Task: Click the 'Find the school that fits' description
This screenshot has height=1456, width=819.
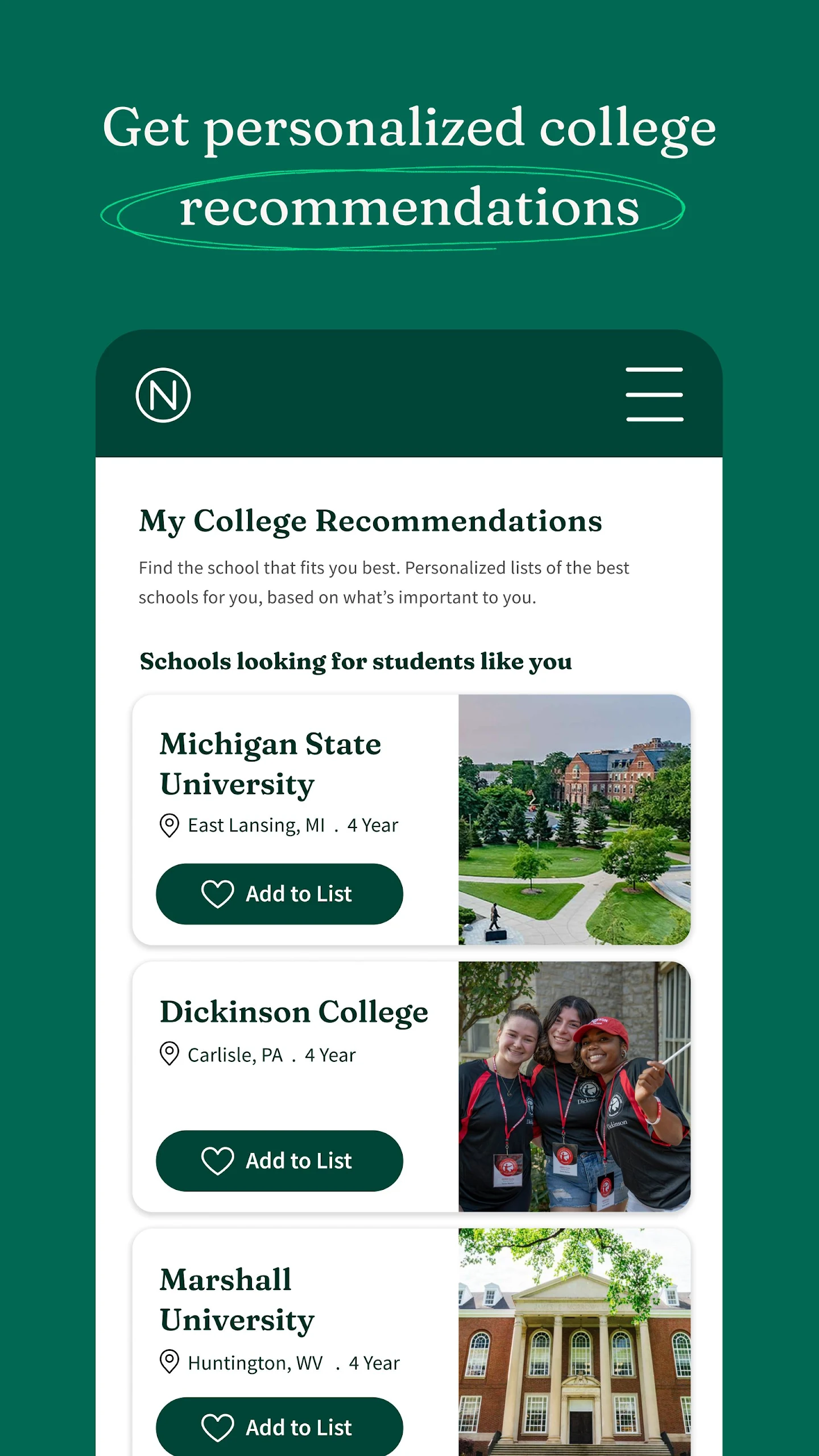Action: click(x=384, y=582)
